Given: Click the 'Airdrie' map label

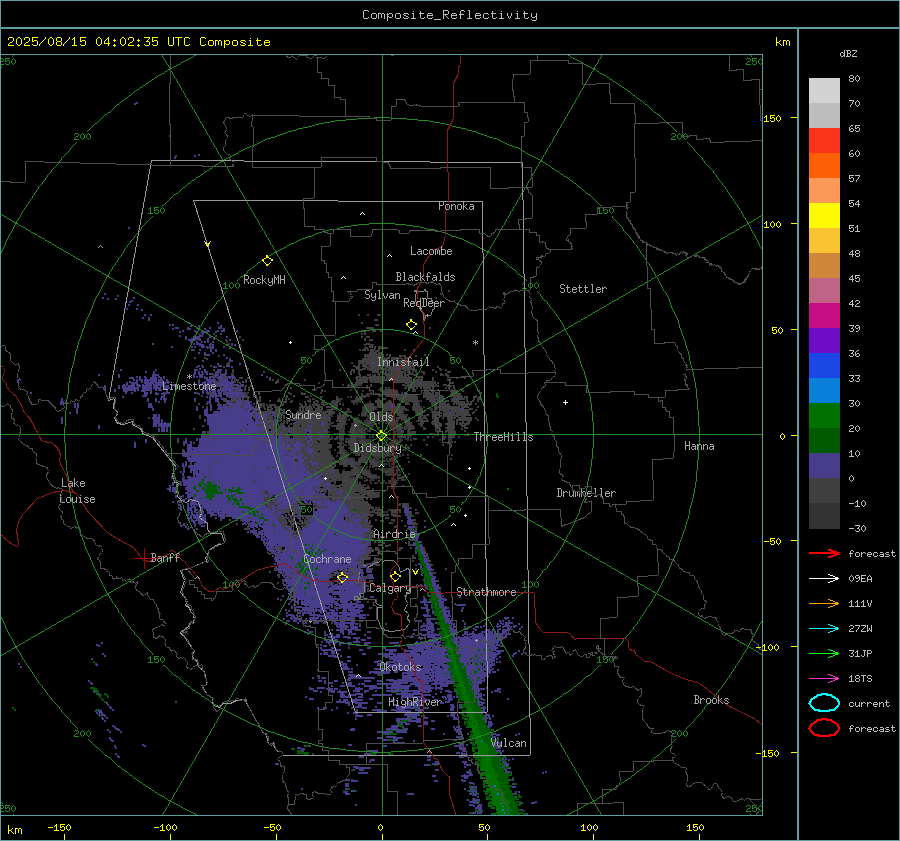Looking at the screenshot, I should [x=394, y=534].
